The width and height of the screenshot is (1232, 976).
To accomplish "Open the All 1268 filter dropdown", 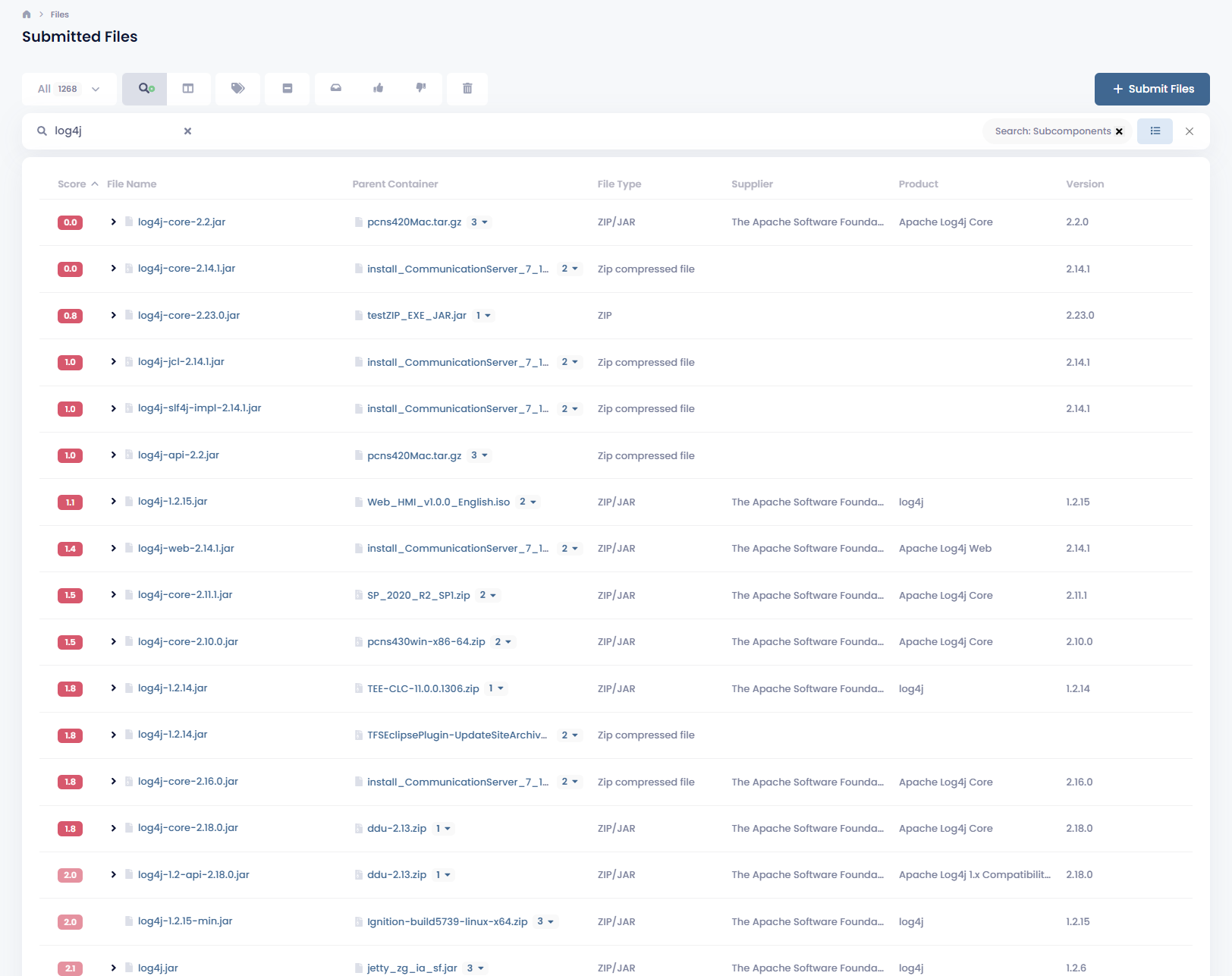I will pos(69,89).
